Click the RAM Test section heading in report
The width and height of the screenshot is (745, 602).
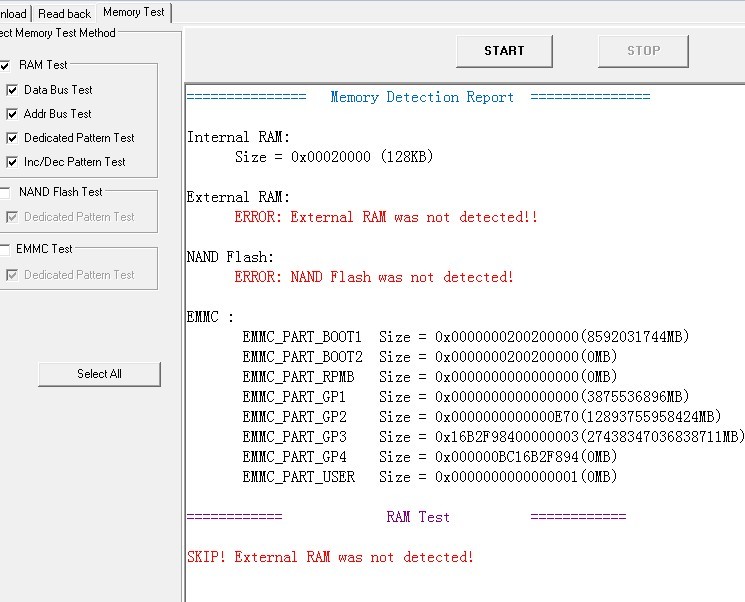[418, 517]
